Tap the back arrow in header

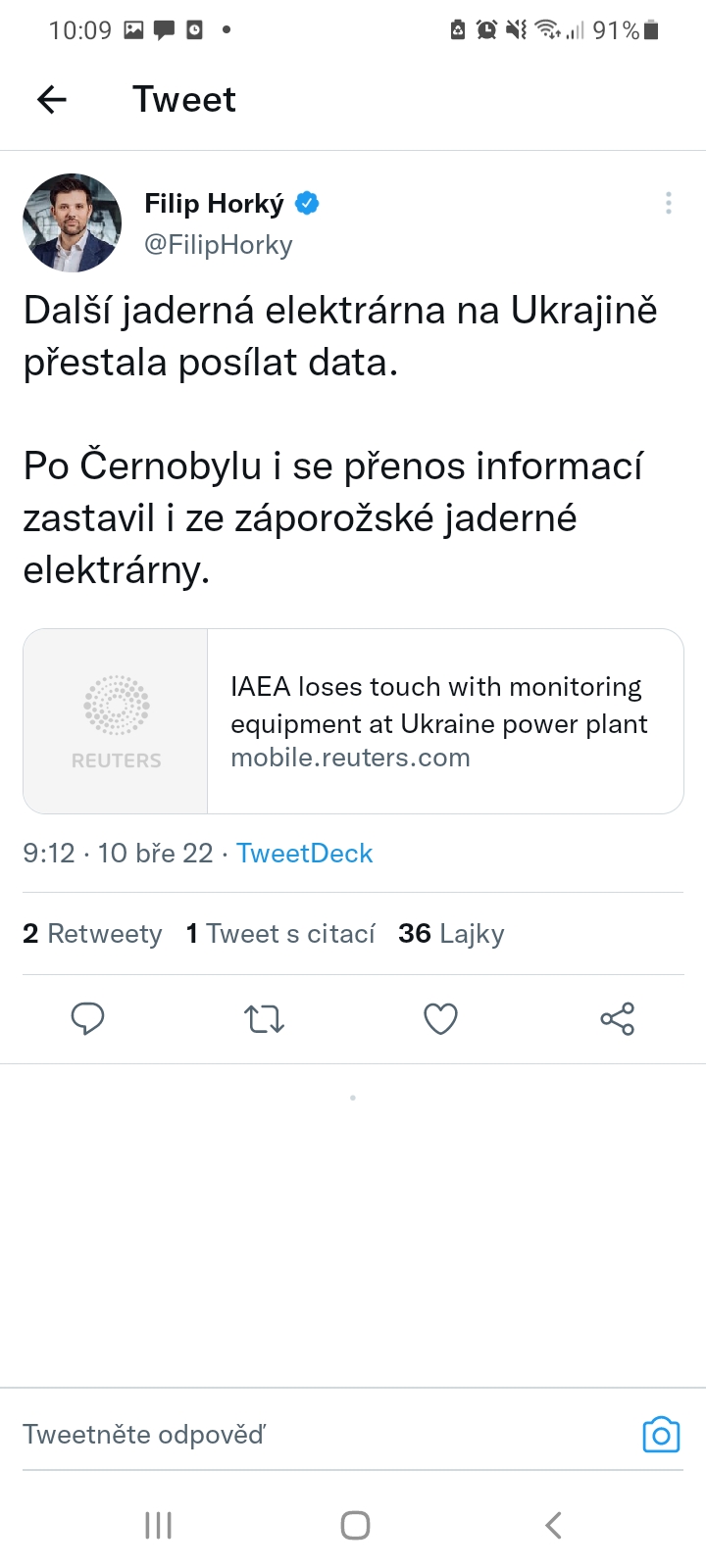pyautogui.click(x=52, y=99)
